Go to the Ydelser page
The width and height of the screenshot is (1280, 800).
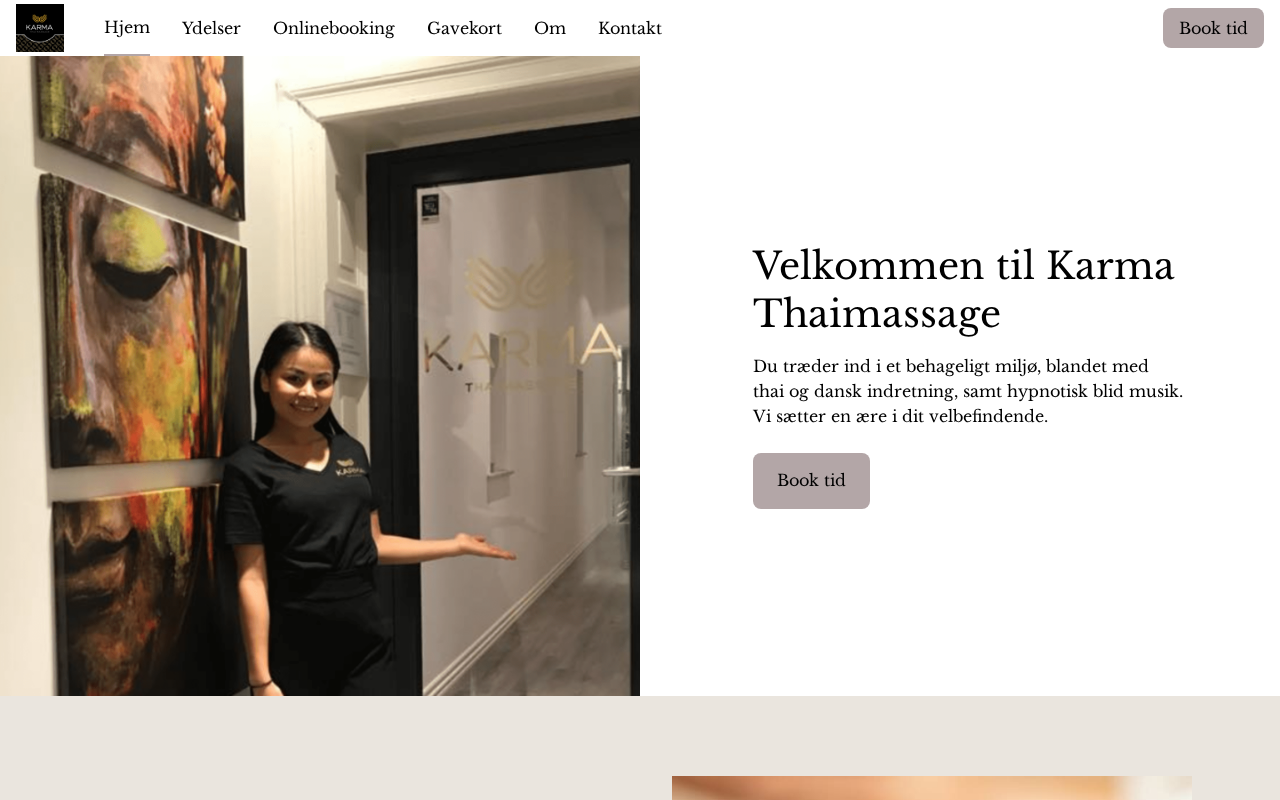211,28
